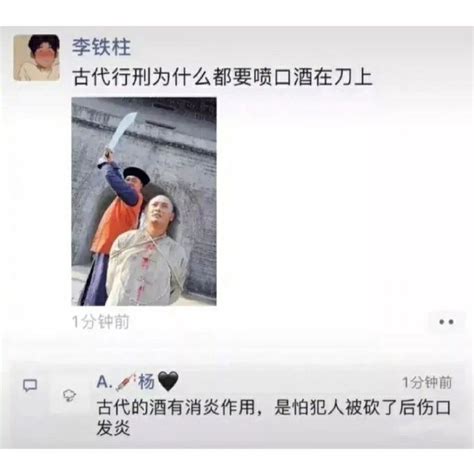The width and height of the screenshot is (474, 474).
Task: Click the syringe emoji in commenter name
Action: tap(126, 382)
